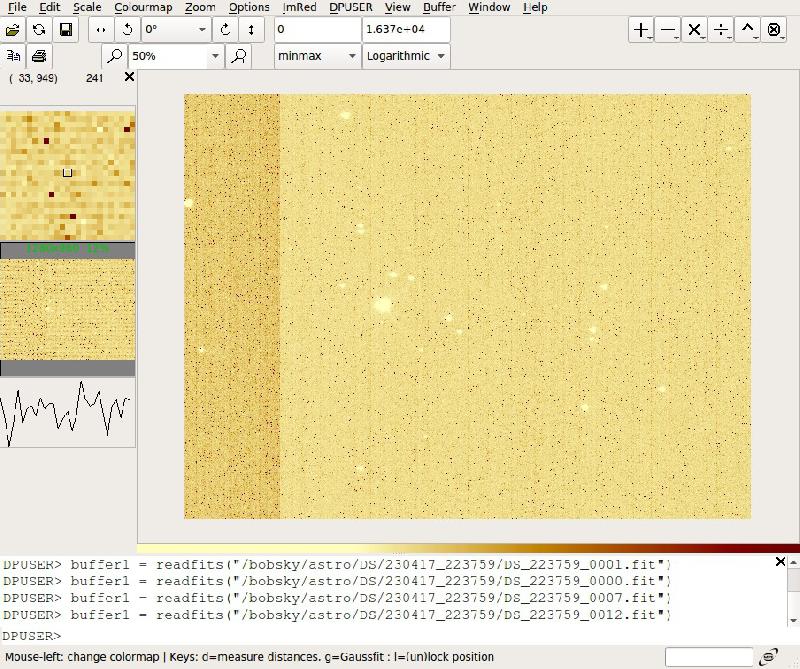Click the reload file icon
The image size is (800, 669).
coord(39,30)
